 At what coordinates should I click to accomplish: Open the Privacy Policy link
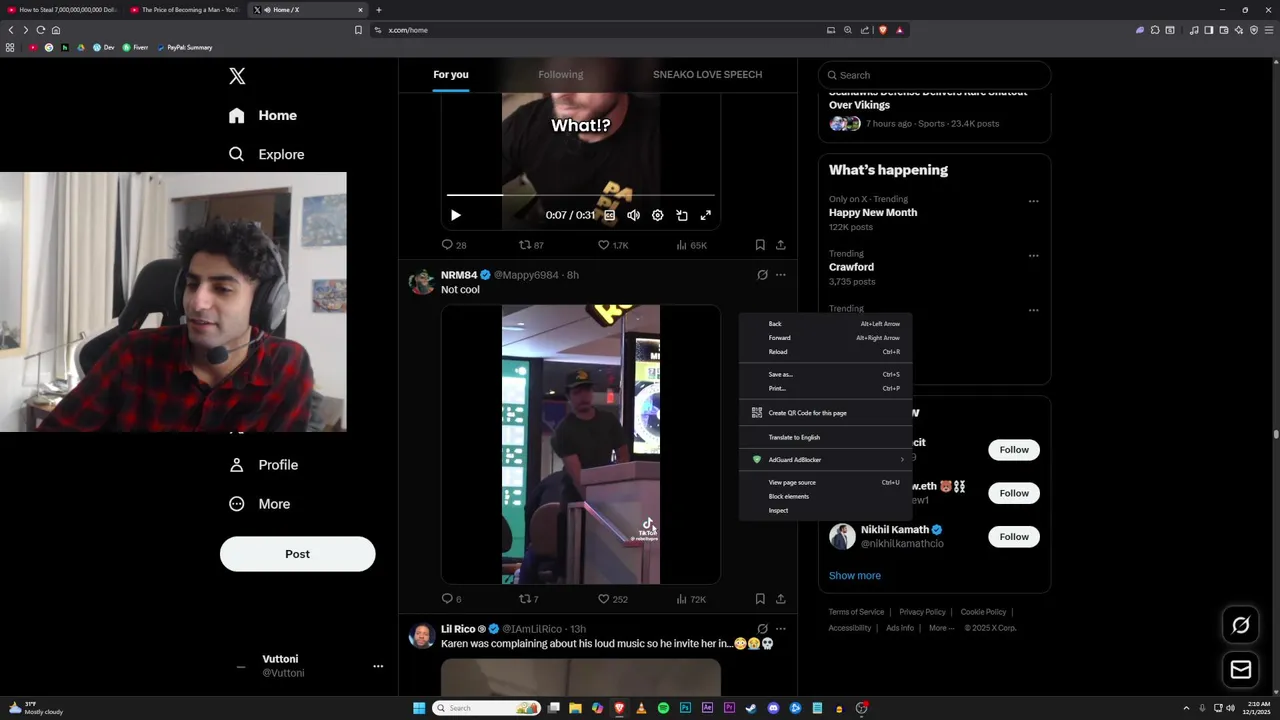pos(922,612)
